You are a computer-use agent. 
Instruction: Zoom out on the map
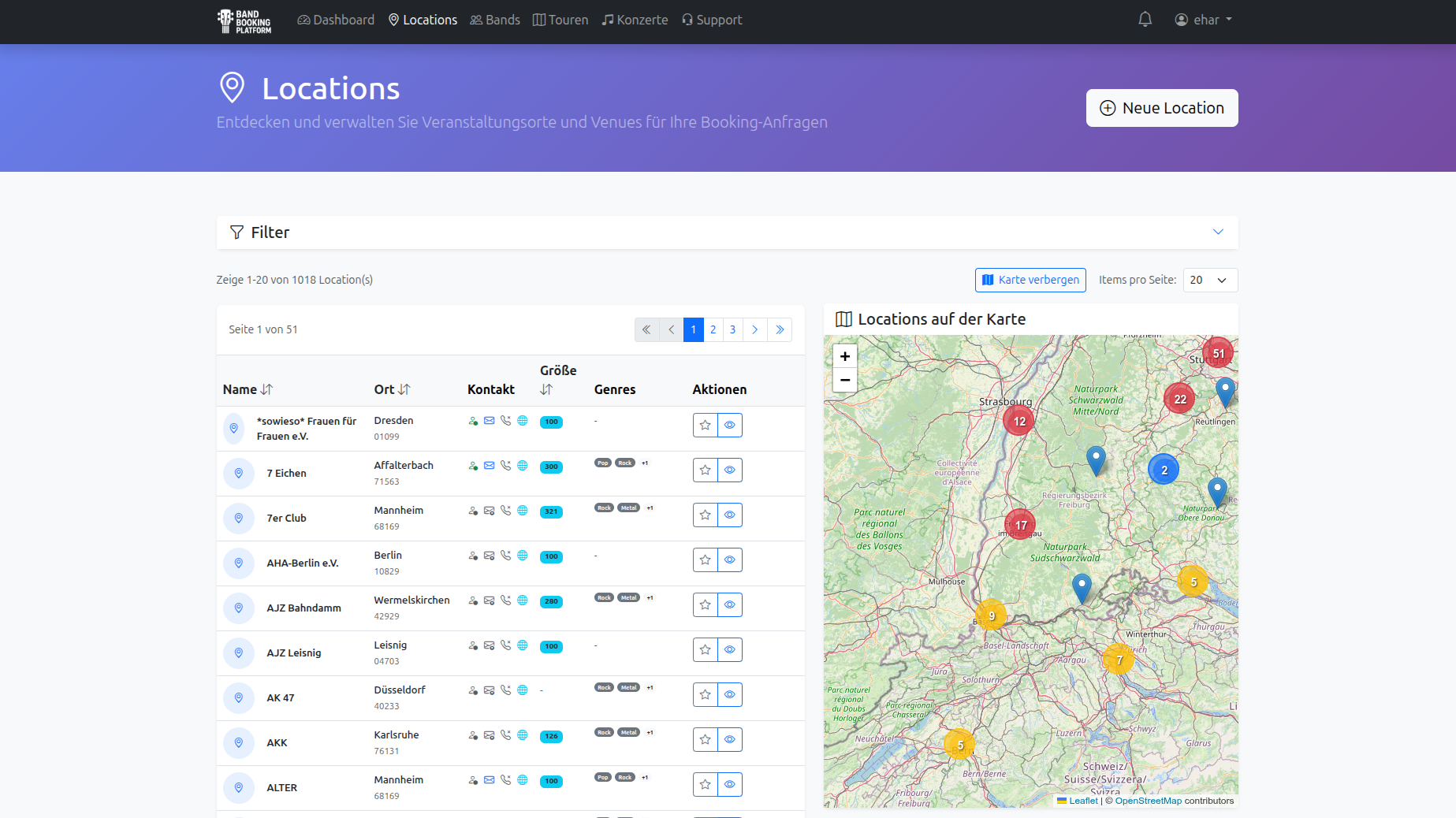pos(845,381)
